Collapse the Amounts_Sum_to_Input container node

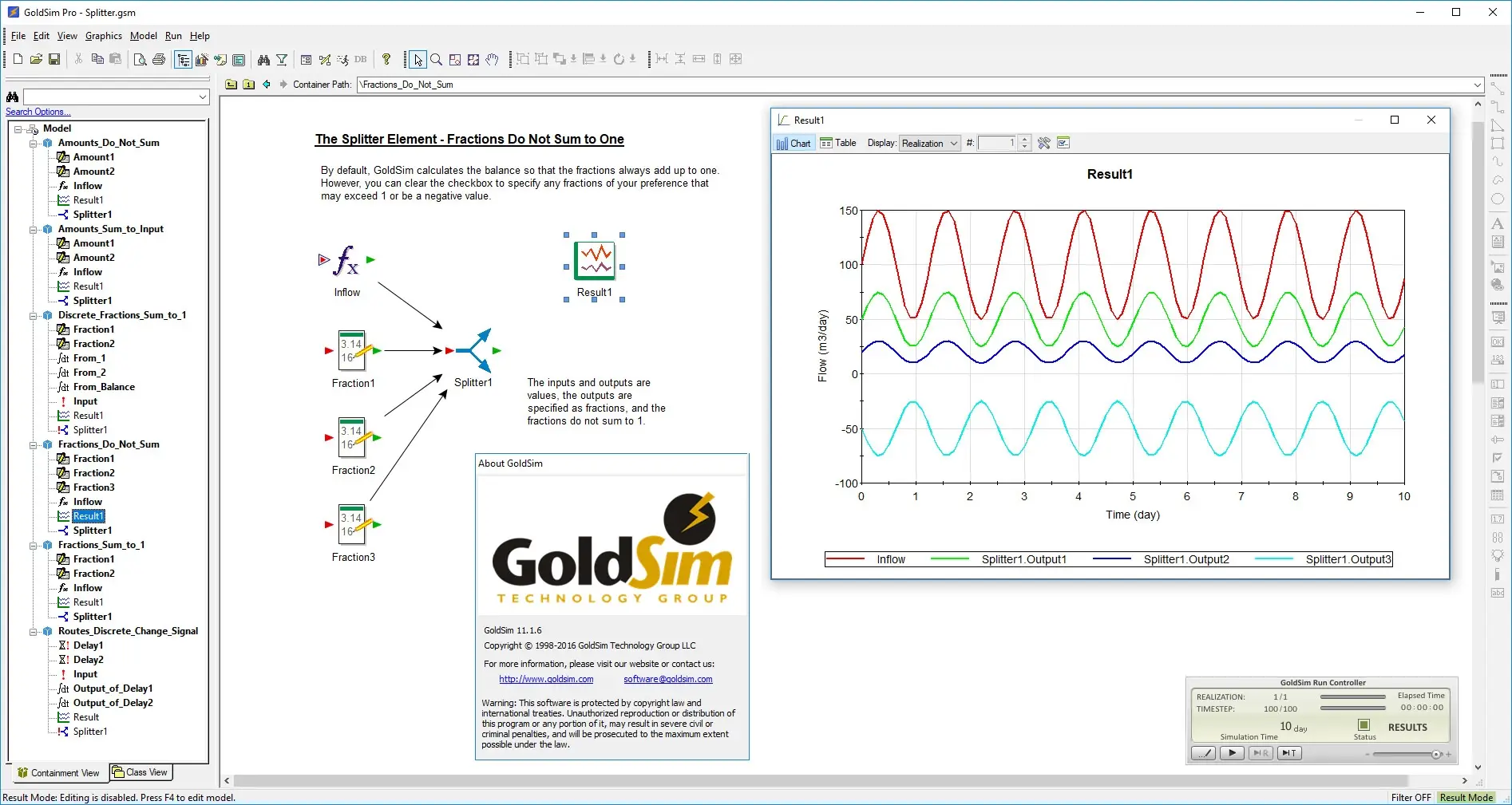coord(34,229)
